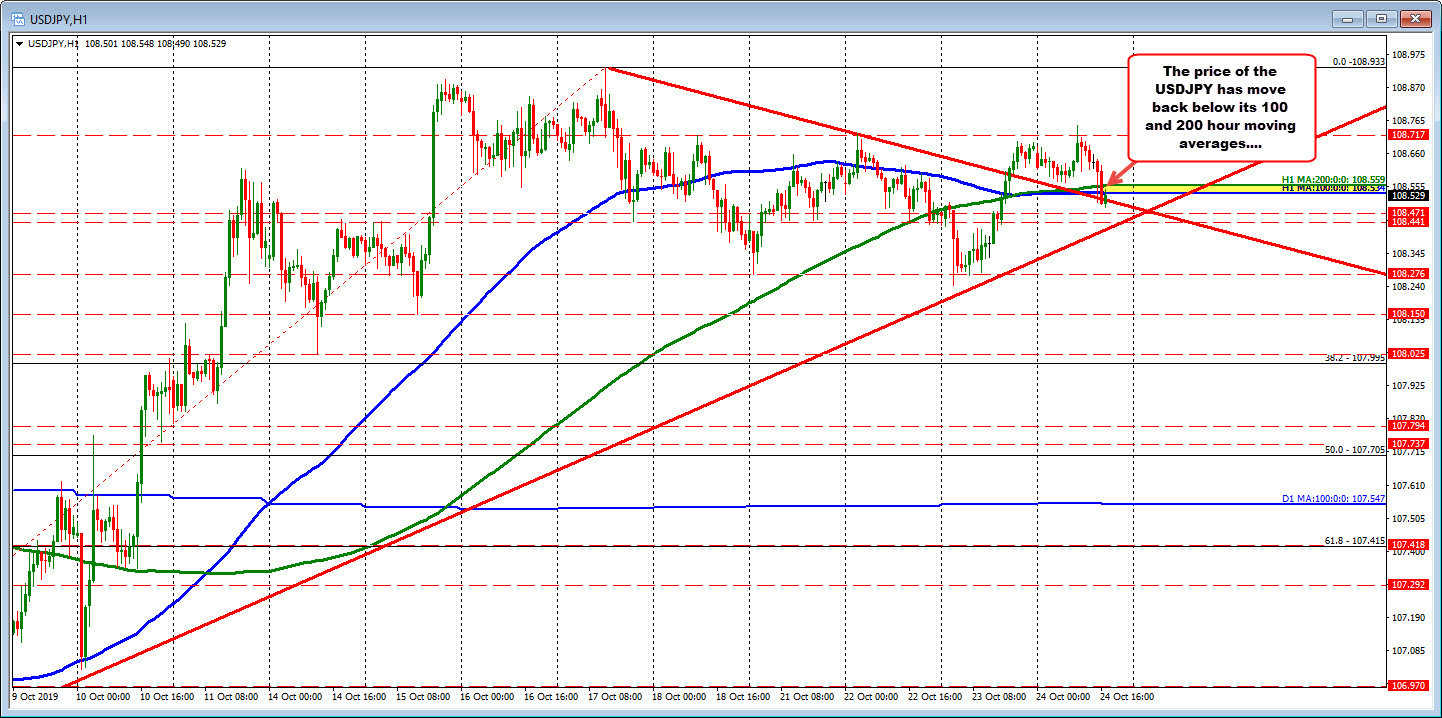Image resolution: width=1442 pixels, height=718 pixels.
Task: Click the 108.870 price scale value
Action: [1408, 88]
